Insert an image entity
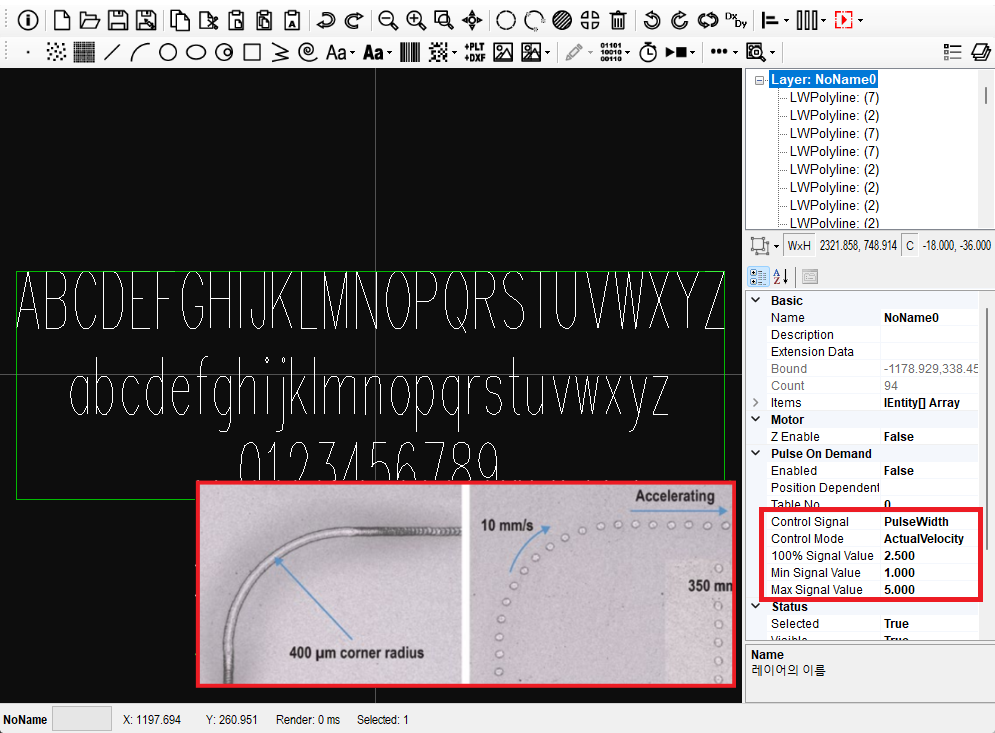 (x=503, y=52)
